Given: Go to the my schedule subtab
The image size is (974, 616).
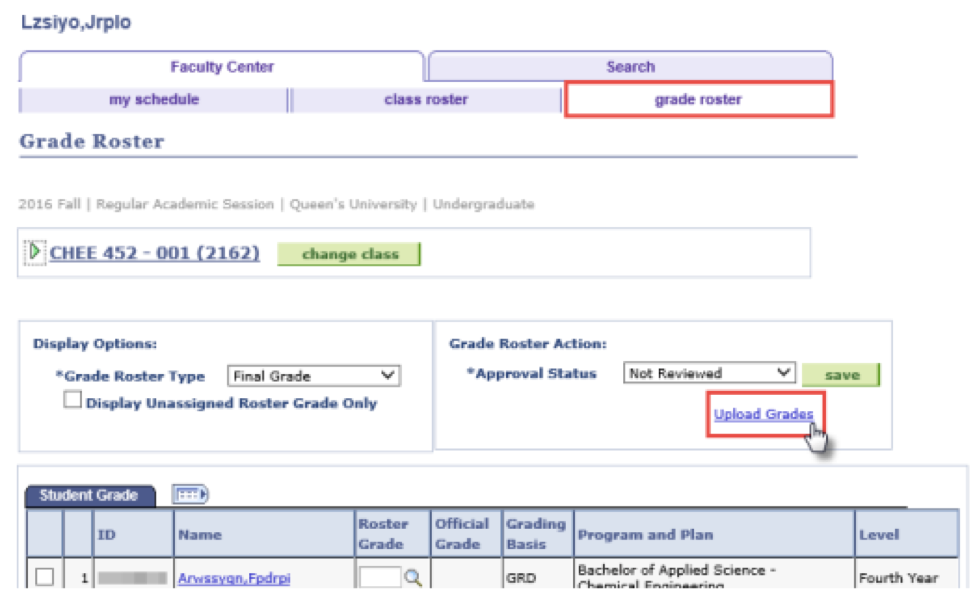Looking at the screenshot, I should pos(154,100).
